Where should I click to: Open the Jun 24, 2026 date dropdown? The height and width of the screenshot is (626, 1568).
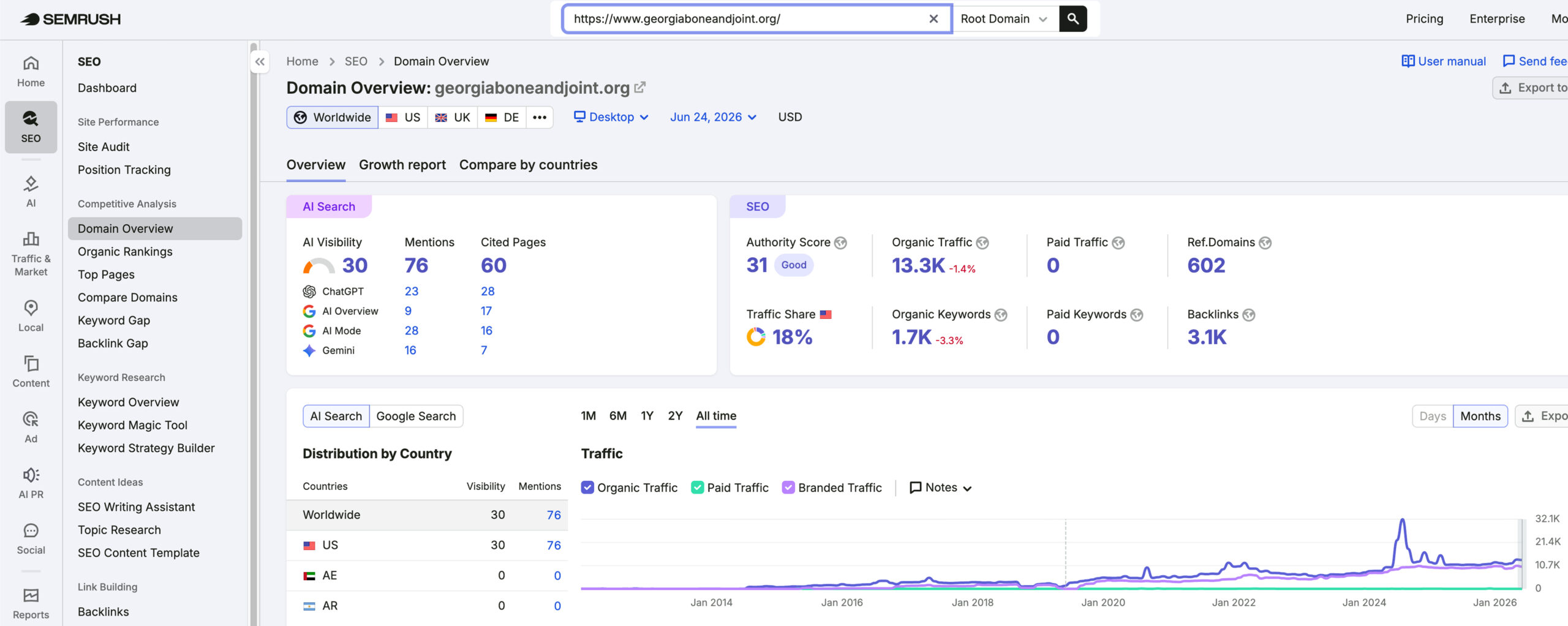(713, 117)
